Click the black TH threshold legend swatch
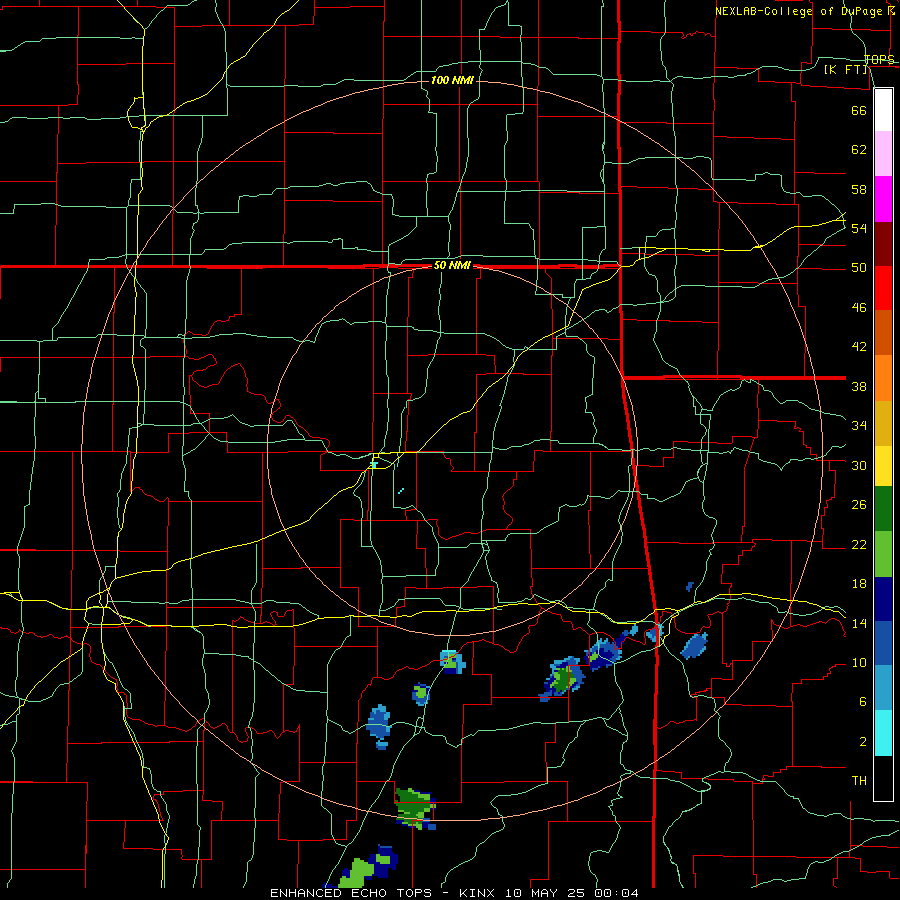Screen dimensions: 900x900 coord(883,778)
